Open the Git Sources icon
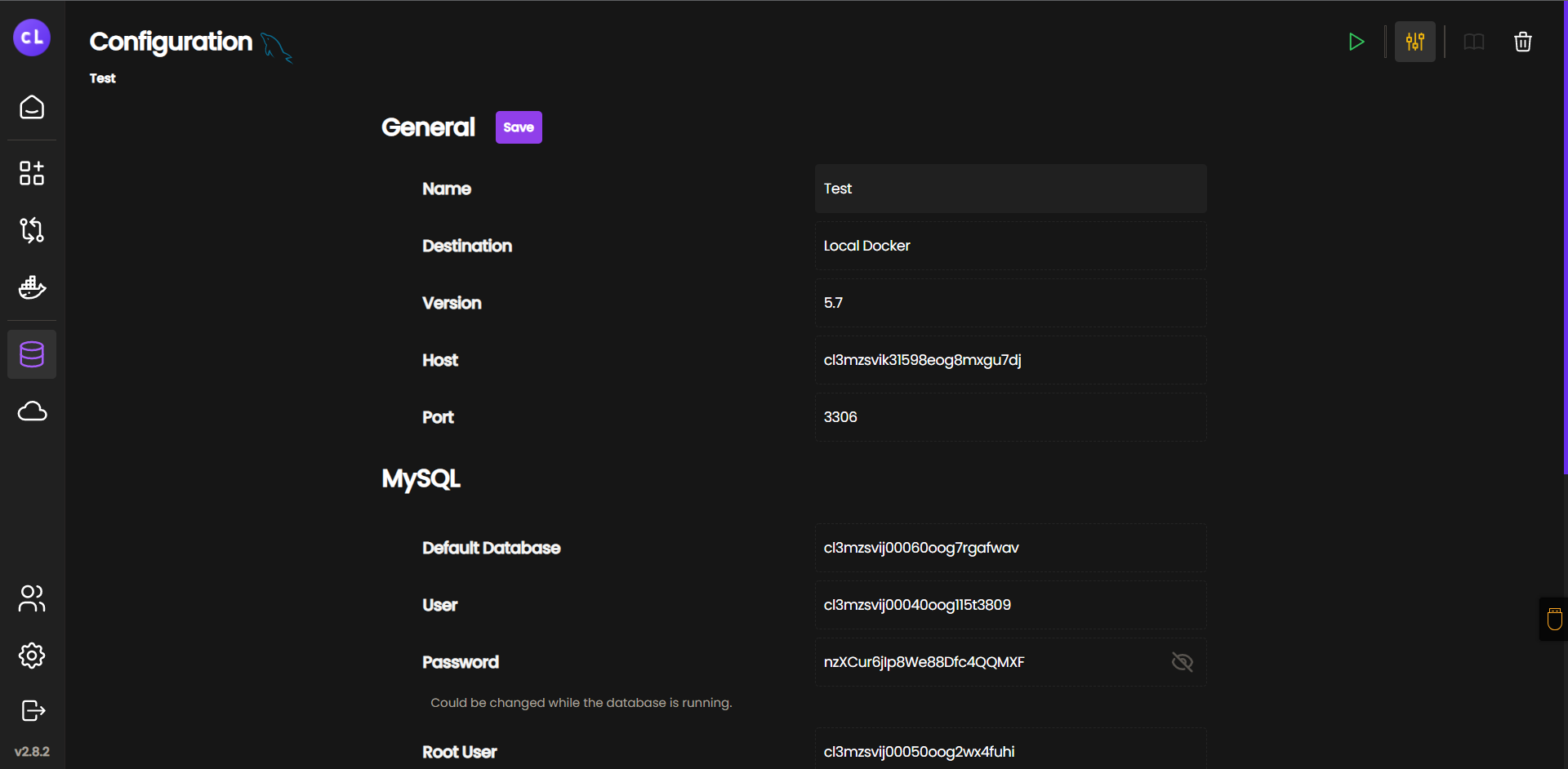 pyautogui.click(x=32, y=230)
